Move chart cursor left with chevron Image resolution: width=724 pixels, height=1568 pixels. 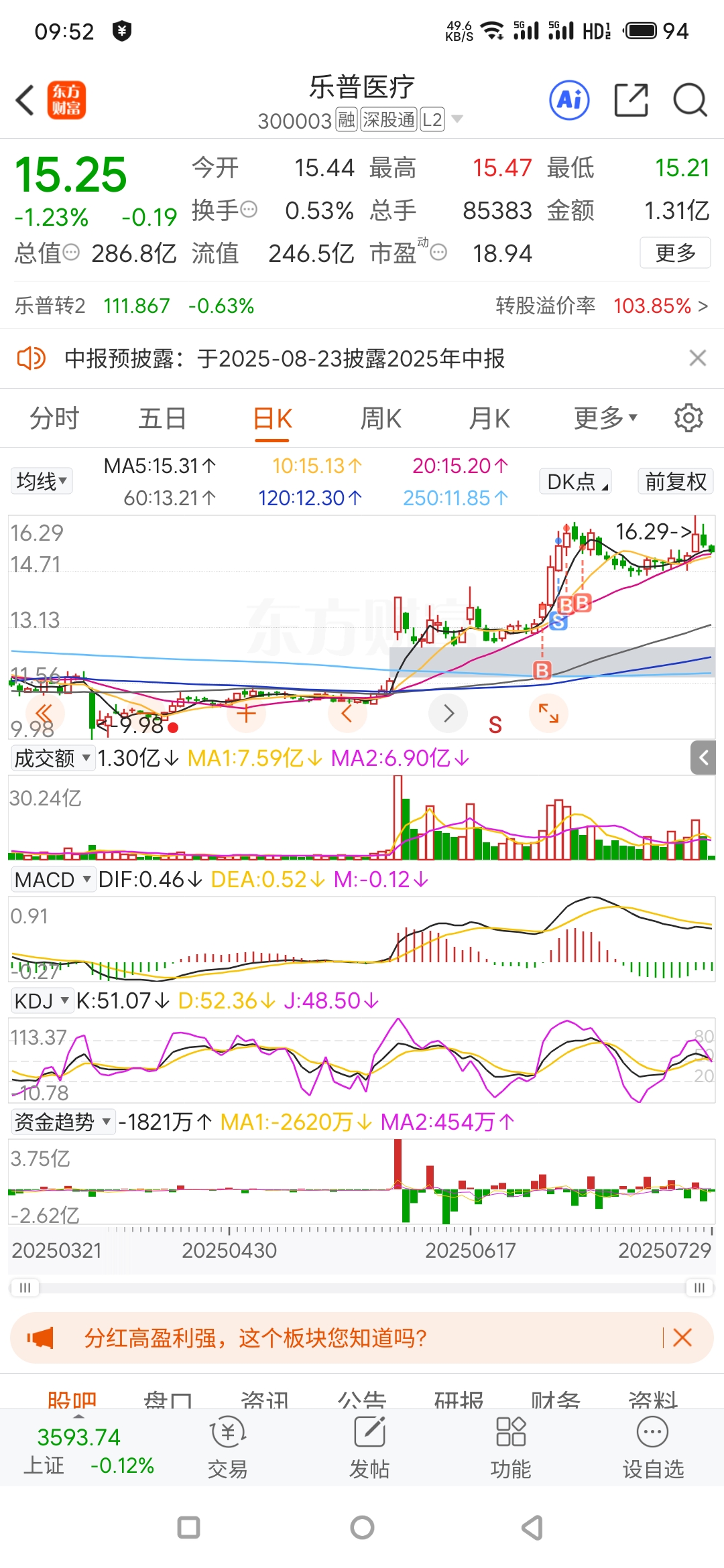[x=347, y=713]
